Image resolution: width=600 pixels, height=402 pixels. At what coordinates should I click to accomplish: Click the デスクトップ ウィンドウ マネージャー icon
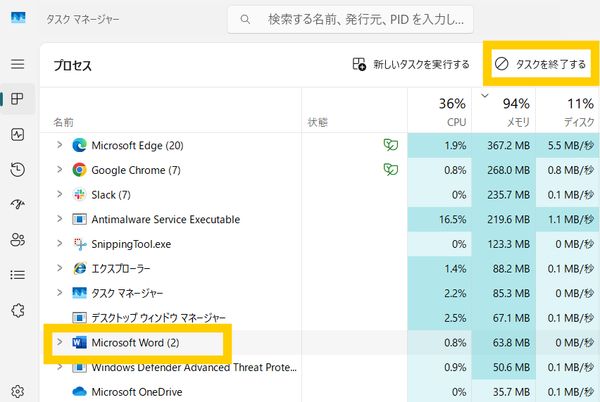coord(79,318)
